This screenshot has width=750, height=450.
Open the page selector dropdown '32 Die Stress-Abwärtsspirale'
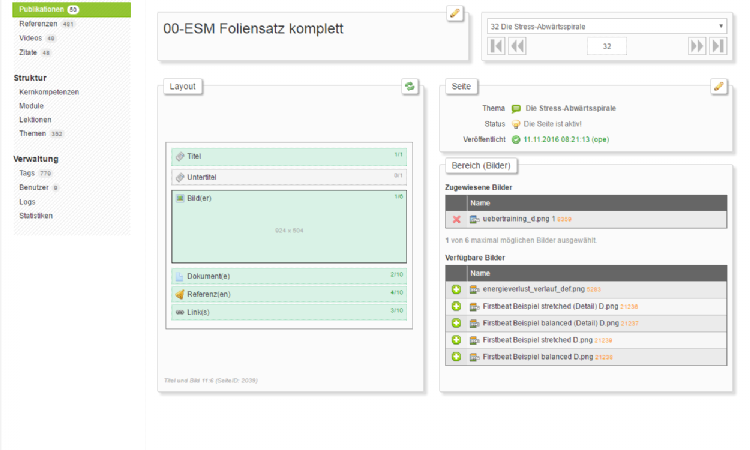(607, 25)
